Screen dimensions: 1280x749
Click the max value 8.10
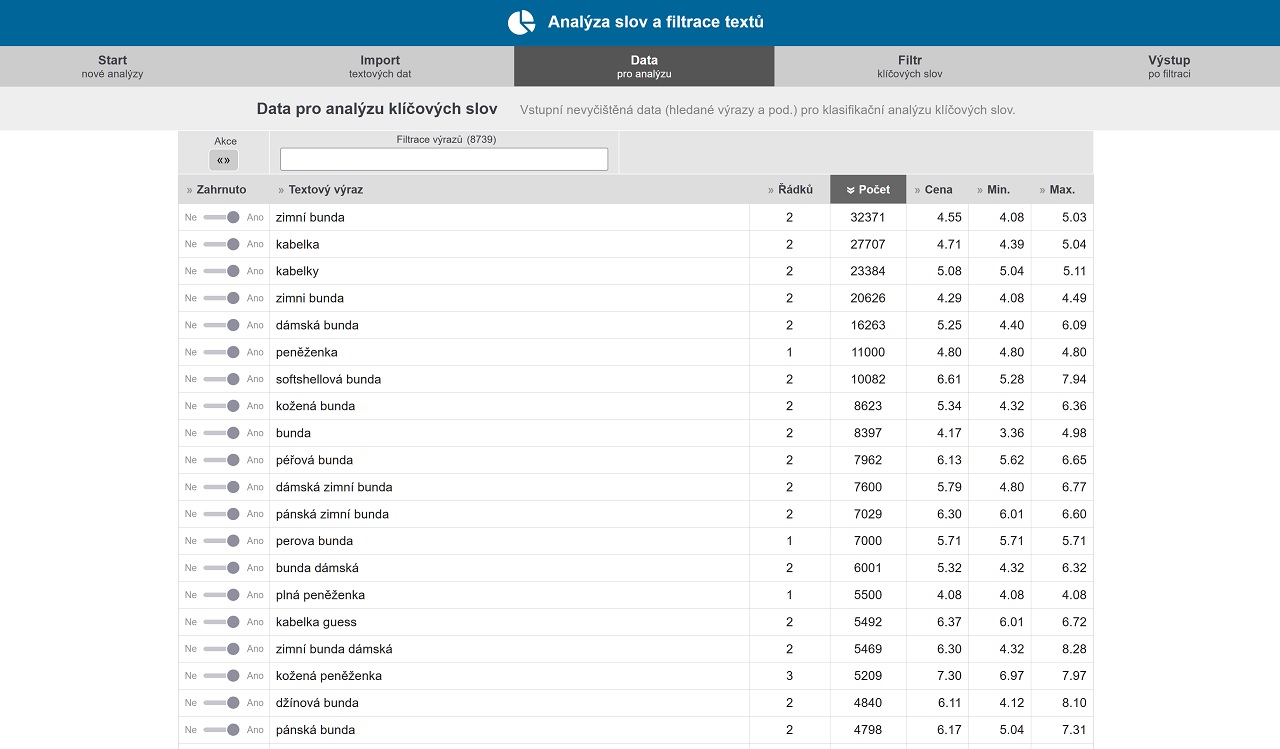tap(1074, 703)
